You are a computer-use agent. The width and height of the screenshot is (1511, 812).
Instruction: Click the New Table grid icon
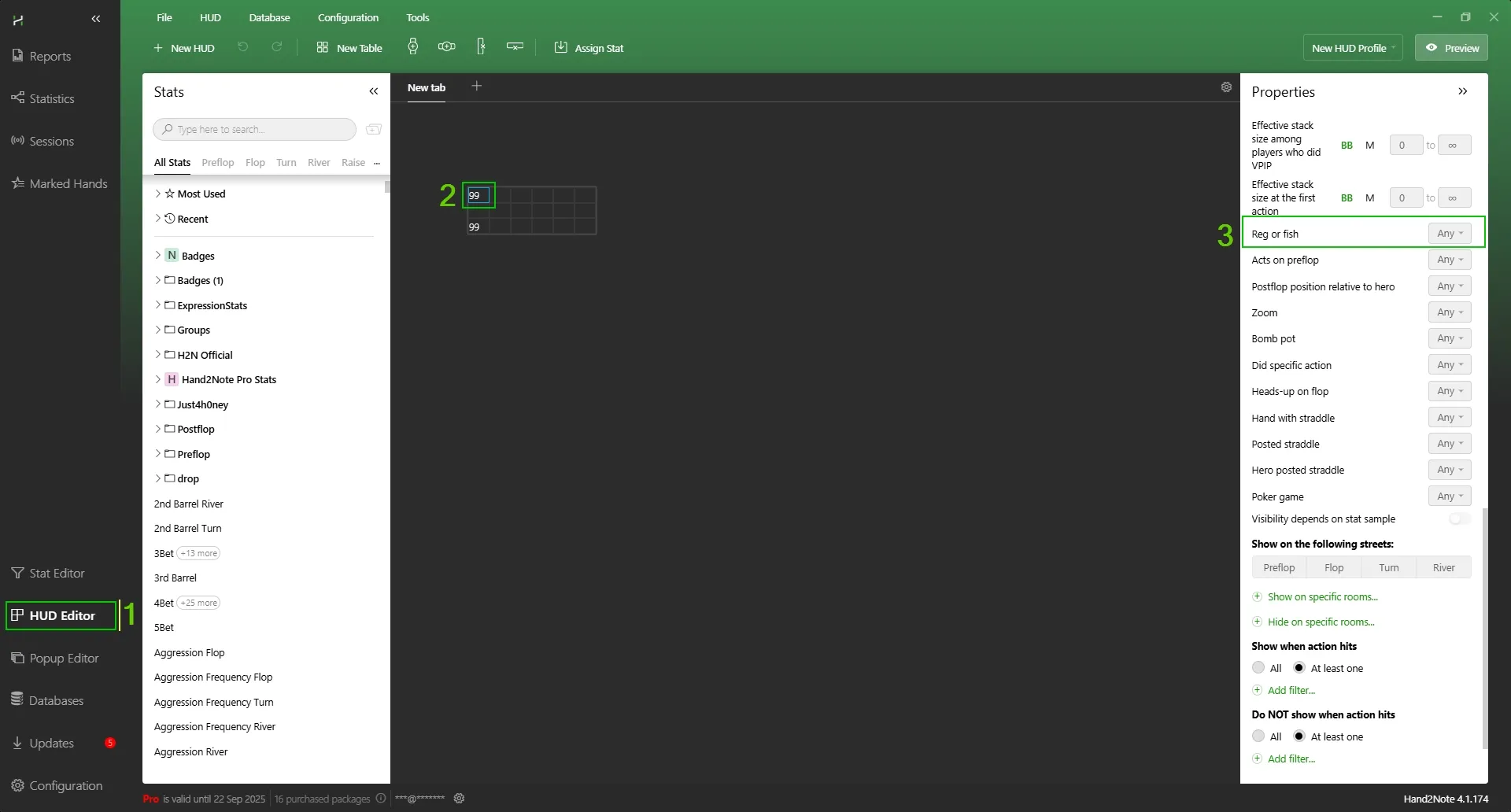pyautogui.click(x=322, y=48)
